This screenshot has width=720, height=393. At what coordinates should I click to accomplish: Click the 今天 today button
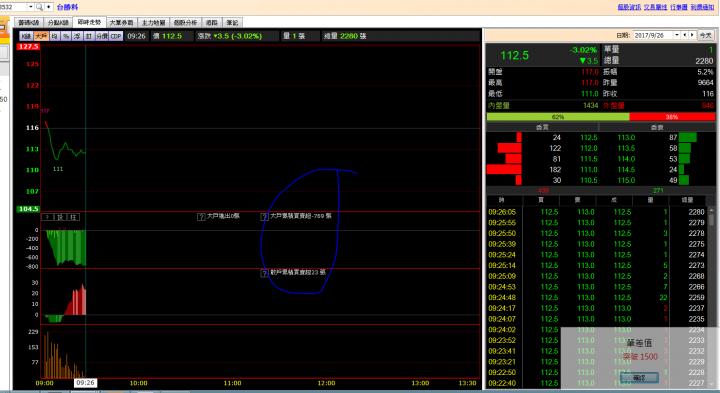705,35
